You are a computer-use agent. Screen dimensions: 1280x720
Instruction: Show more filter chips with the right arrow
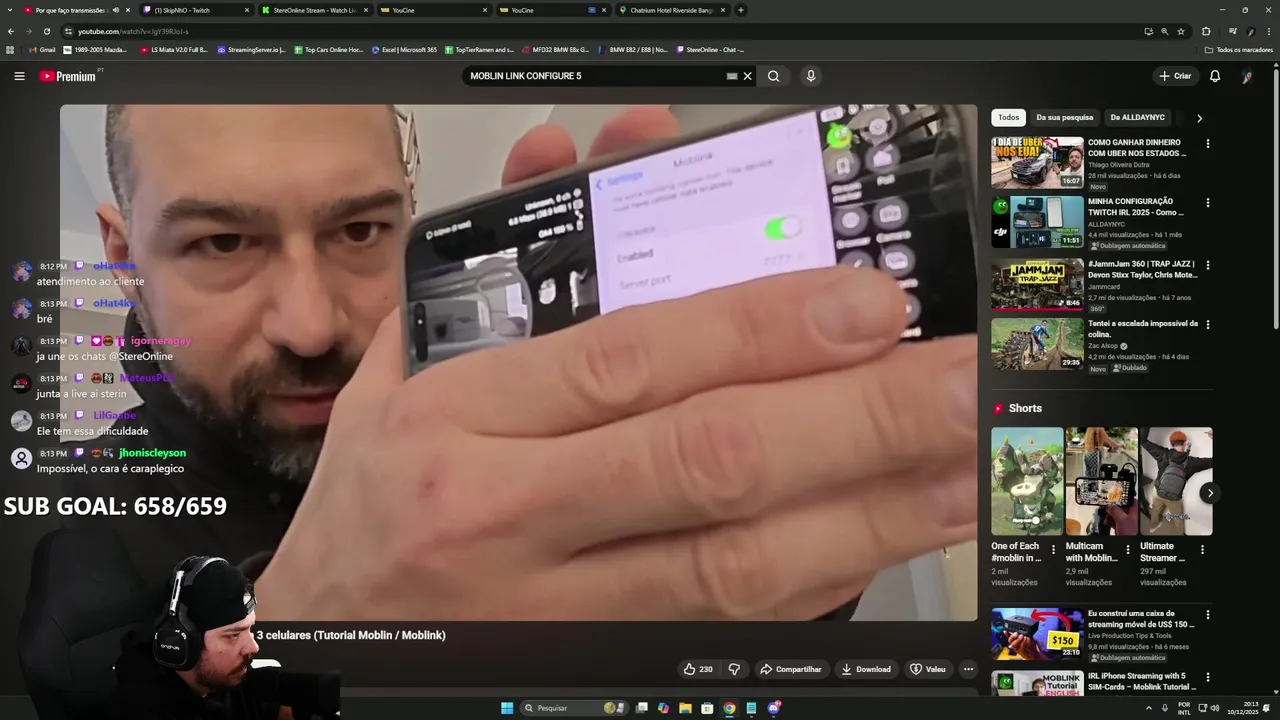[1199, 118]
